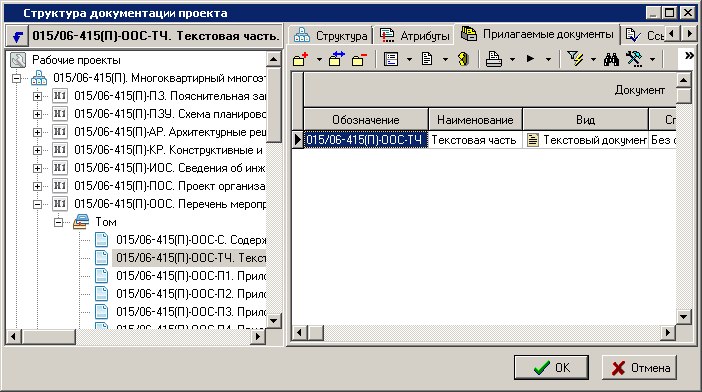Click tree vertical scrollbar down arrow
702x392 pixels.
tap(274, 320)
